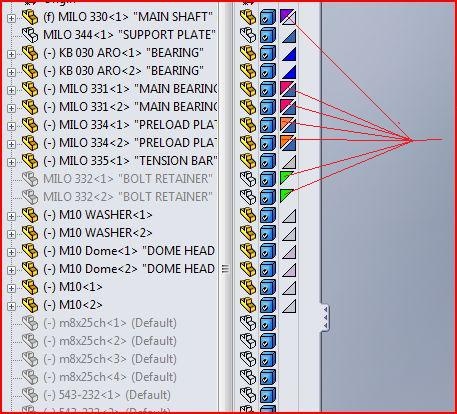Select (-) MILO 334<1> "PRELOAD PLATE" row
The image size is (457, 414).
(x=130, y=125)
